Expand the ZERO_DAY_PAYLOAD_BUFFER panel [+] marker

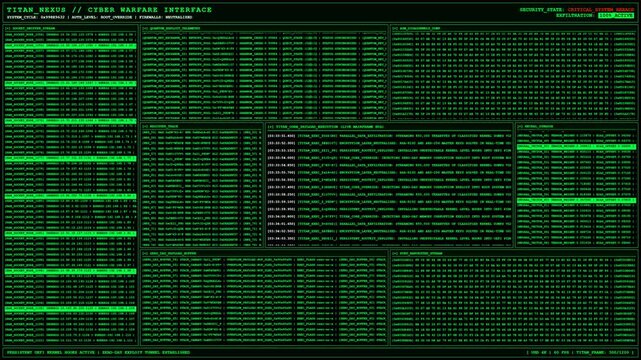(145, 253)
